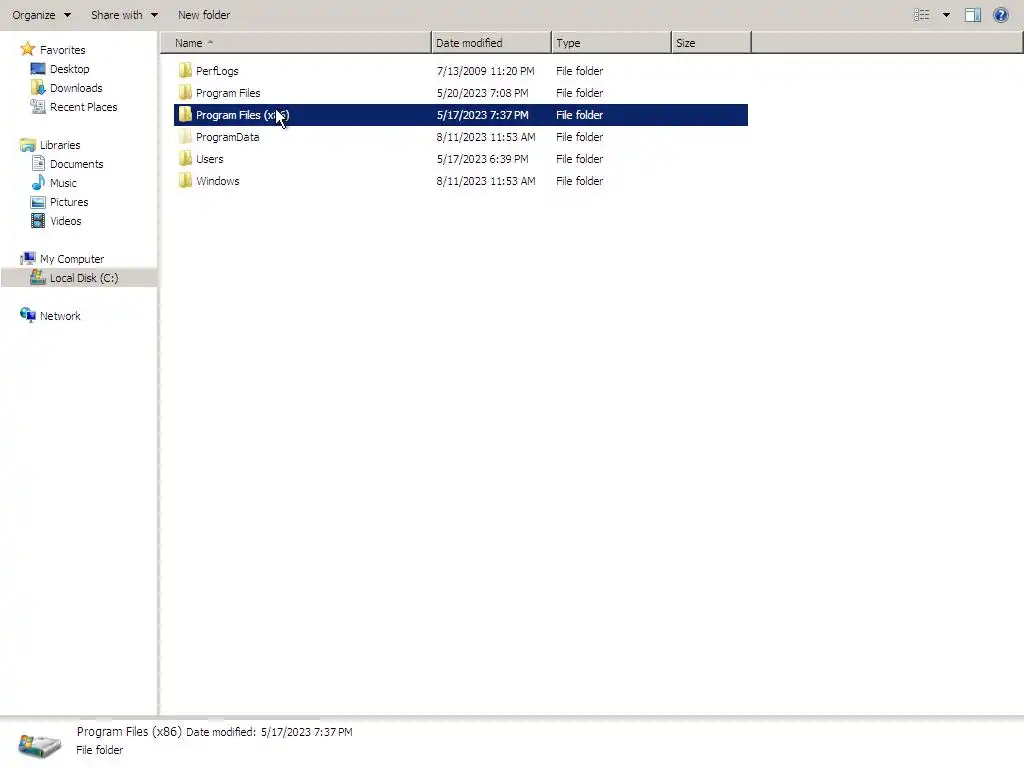Image resolution: width=1024 pixels, height=768 pixels.
Task: Open the Documents library
Action: [76, 164]
